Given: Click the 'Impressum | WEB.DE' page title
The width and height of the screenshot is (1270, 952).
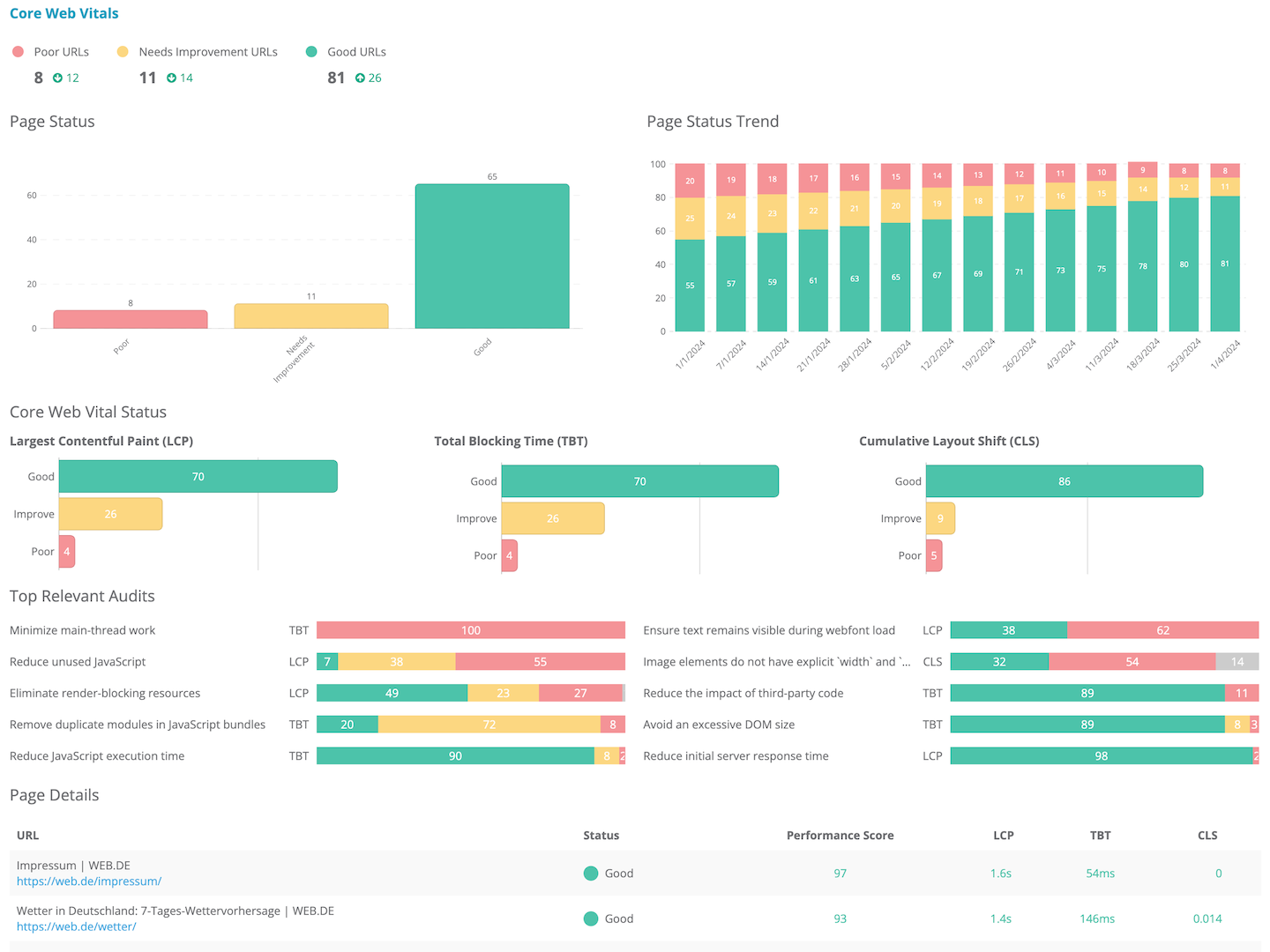Looking at the screenshot, I should (73, 866).
